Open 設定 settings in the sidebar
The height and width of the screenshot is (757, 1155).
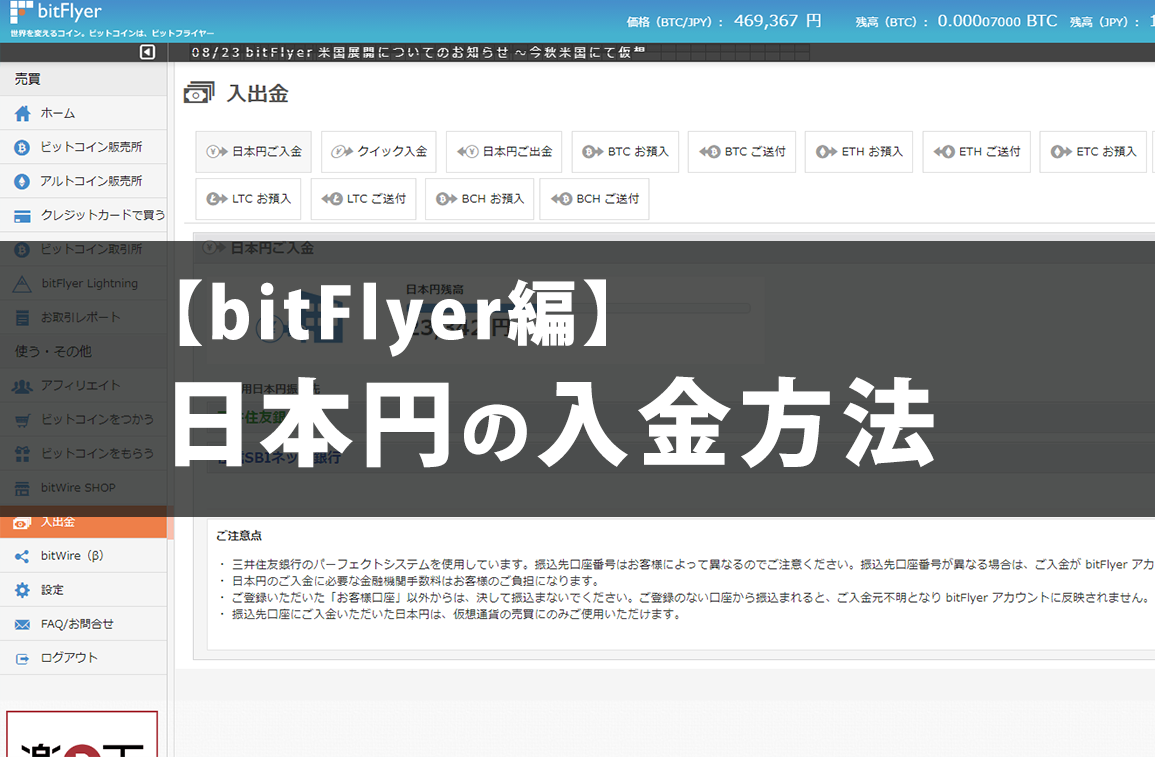[83, 590]
